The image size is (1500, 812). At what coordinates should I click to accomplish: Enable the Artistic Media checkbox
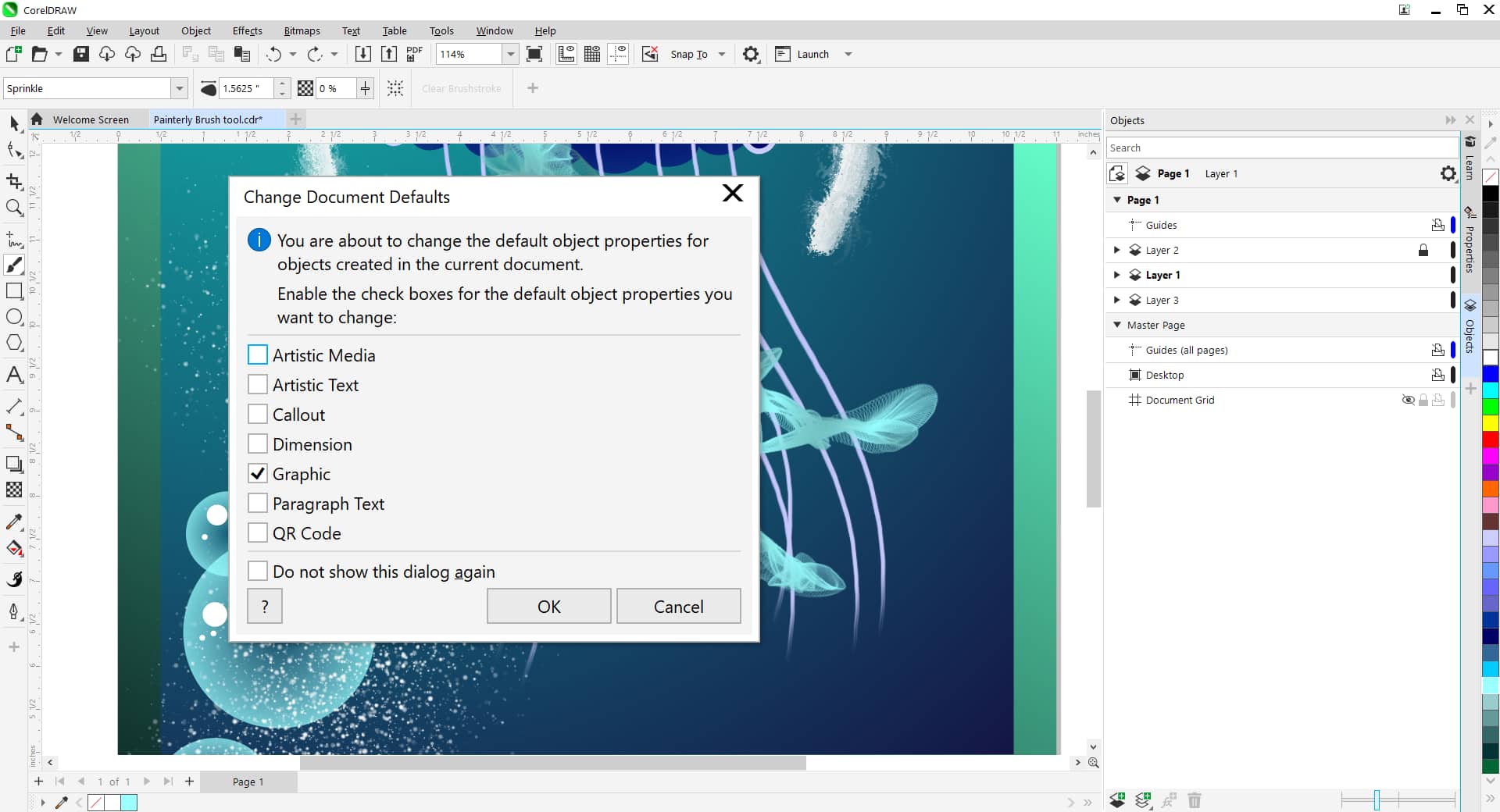(258, 355)
